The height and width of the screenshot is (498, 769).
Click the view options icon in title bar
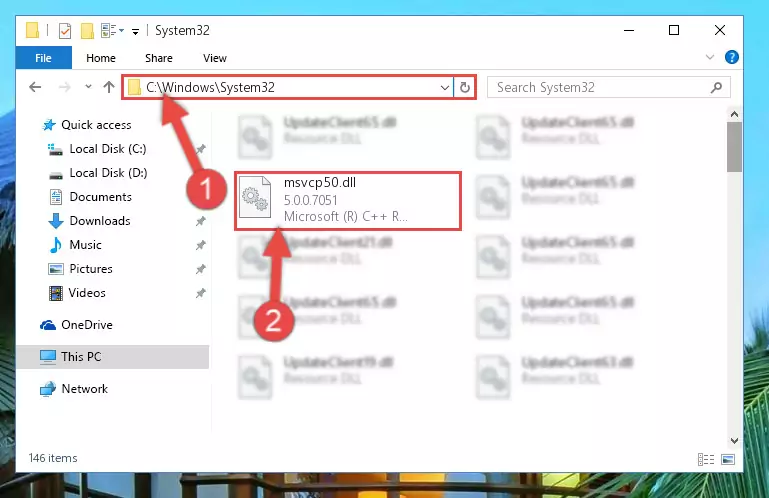click(x=112, y=30)
